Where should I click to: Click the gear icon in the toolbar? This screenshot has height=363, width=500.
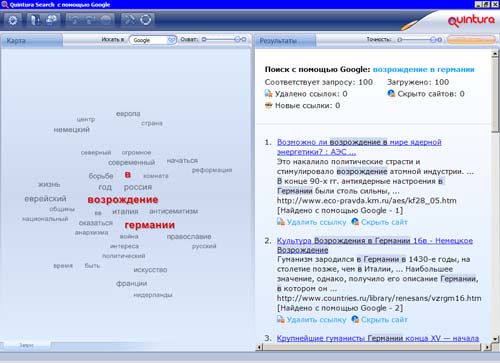13,21
